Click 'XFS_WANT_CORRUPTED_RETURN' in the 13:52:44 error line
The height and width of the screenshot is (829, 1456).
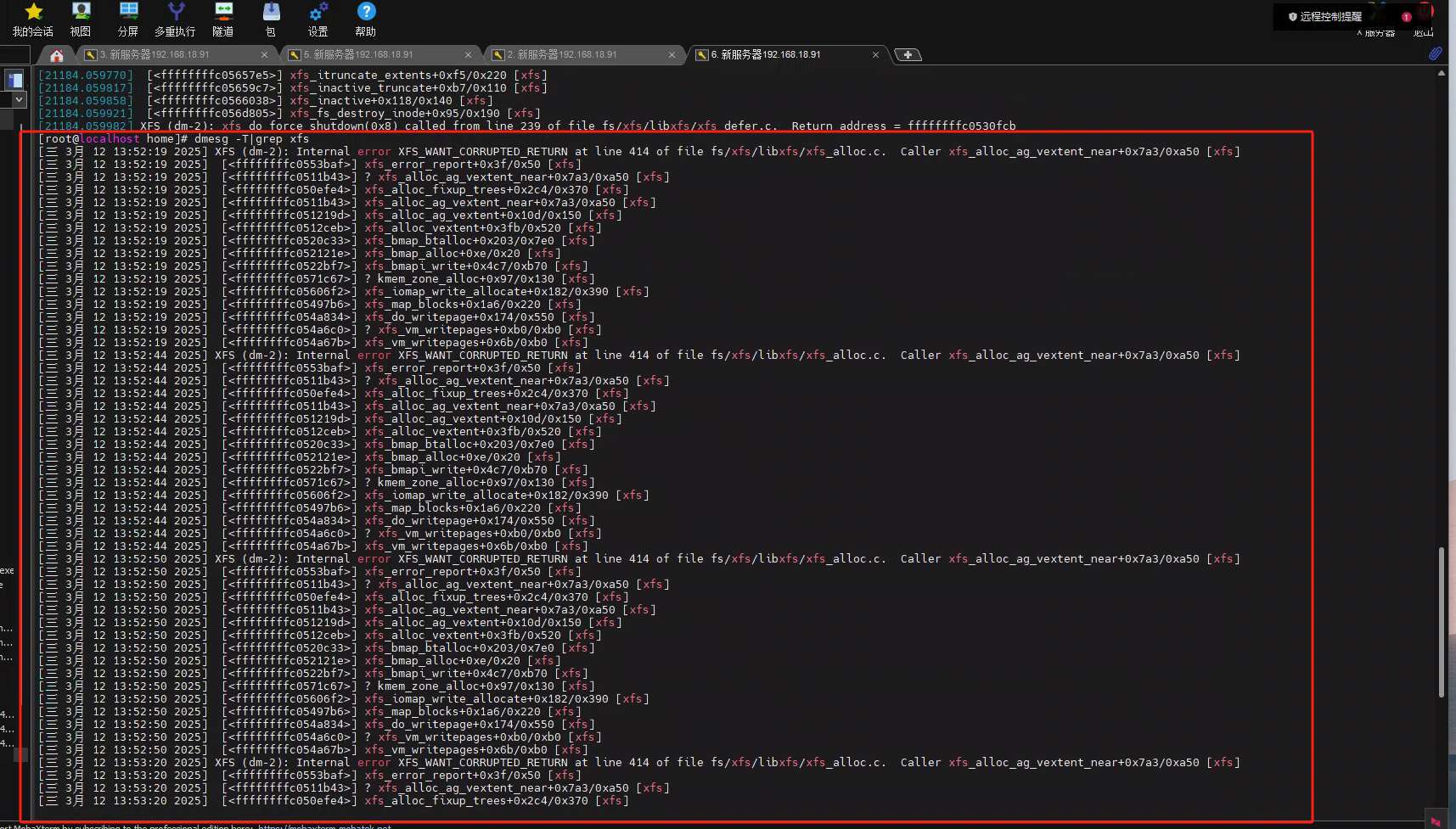tap(482, 356)
